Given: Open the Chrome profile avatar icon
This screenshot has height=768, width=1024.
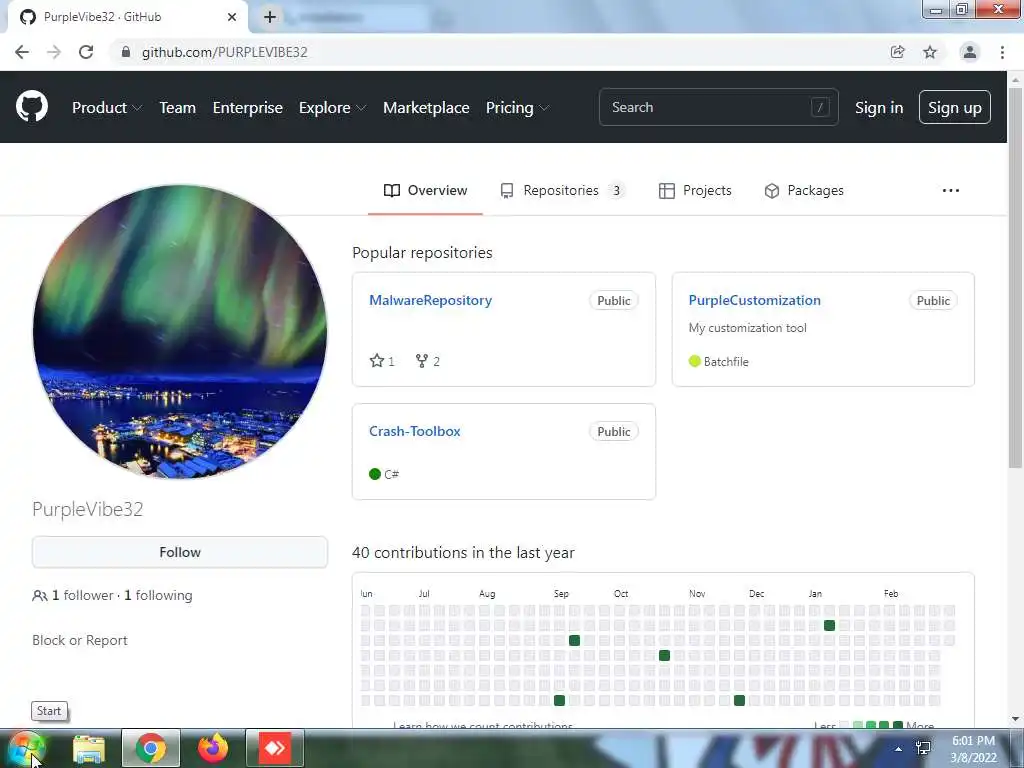Looking at the screenshot, I should tap(970, 52).
